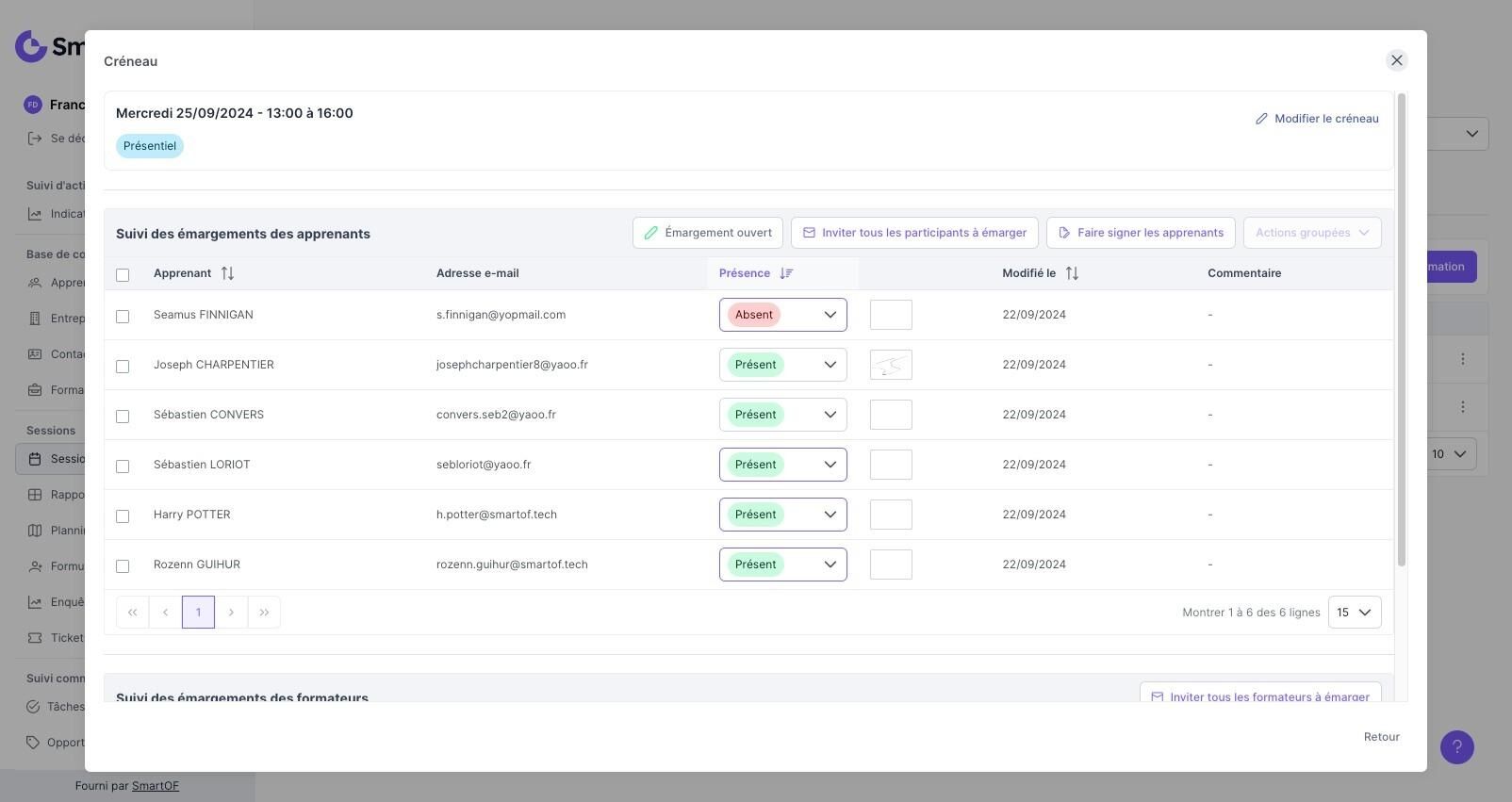Go to previous page of learners table
Screen dimensions: 1512x802
pyautogui.click(x=166, y=613)
